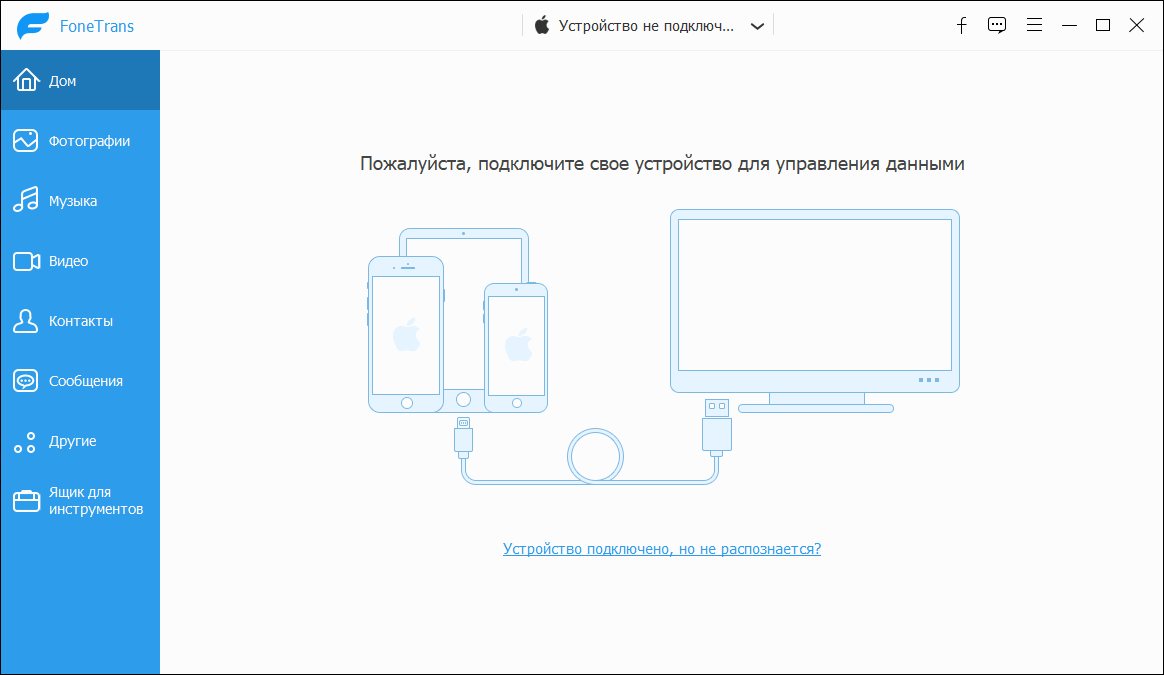Close the FoneTrans window
Screen dimensions: 1164x675
[x=1137, y=26]
